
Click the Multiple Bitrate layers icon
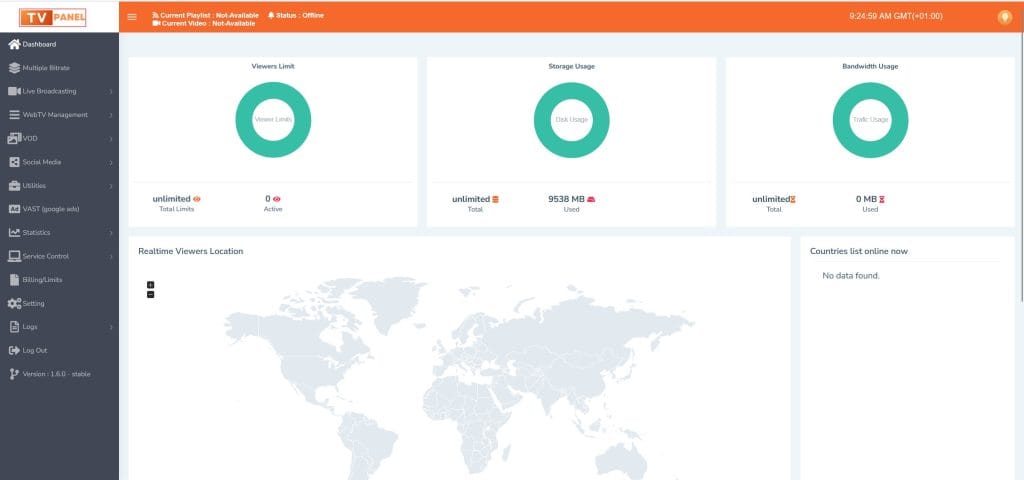click(x=14, y=68)
